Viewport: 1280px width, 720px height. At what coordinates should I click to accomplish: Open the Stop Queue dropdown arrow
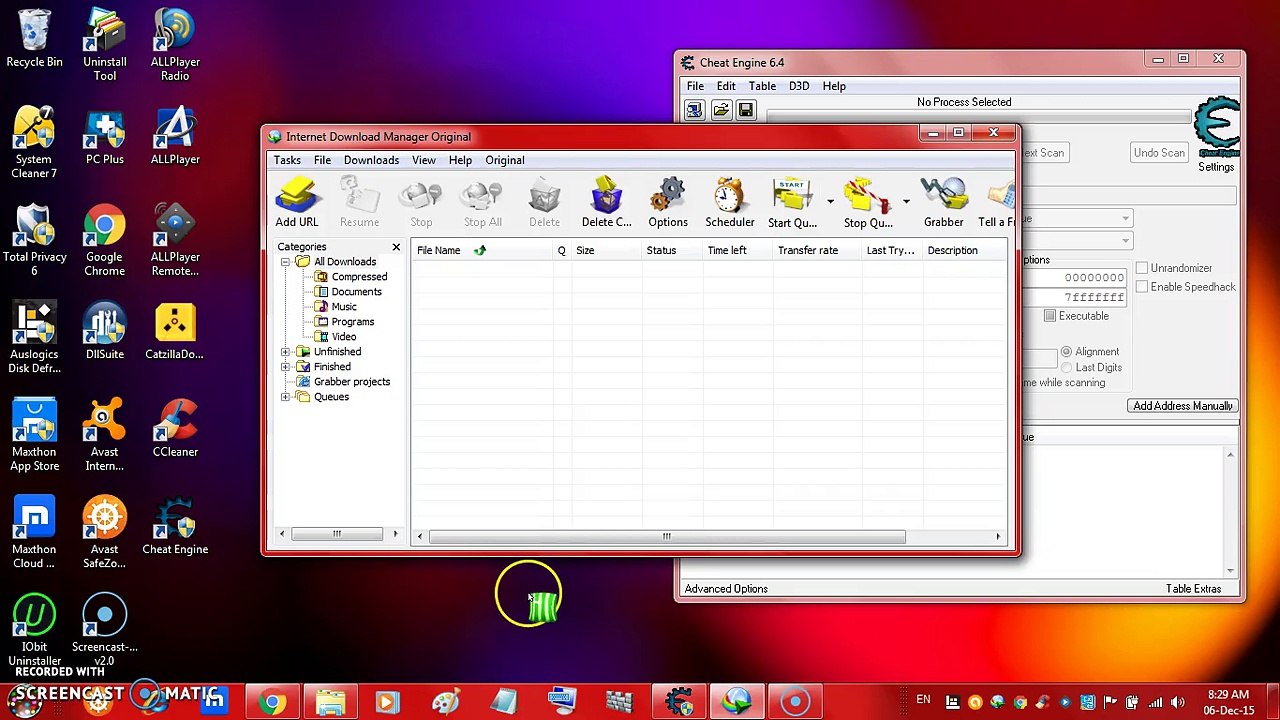click(x=906, y=202)
